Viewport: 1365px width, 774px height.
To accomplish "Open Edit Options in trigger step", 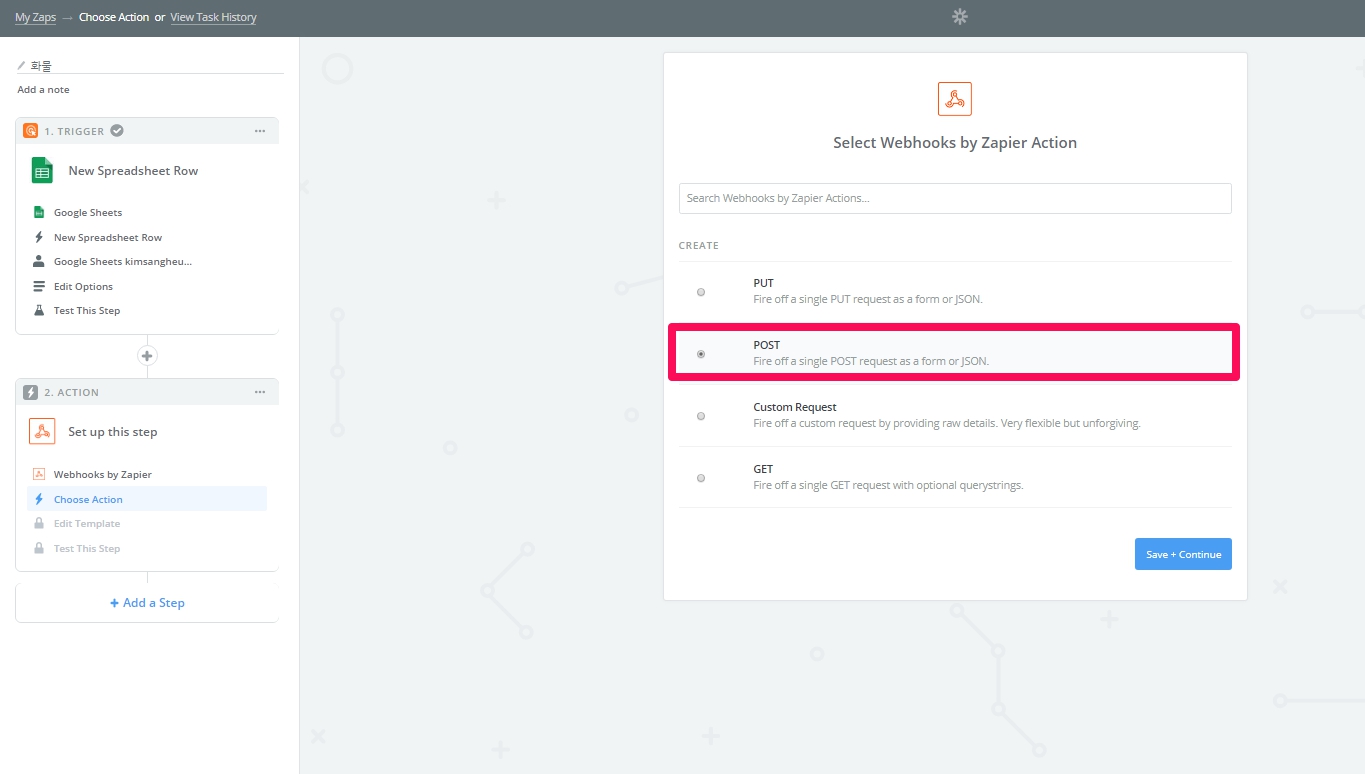I will click(x=83, y=287).
